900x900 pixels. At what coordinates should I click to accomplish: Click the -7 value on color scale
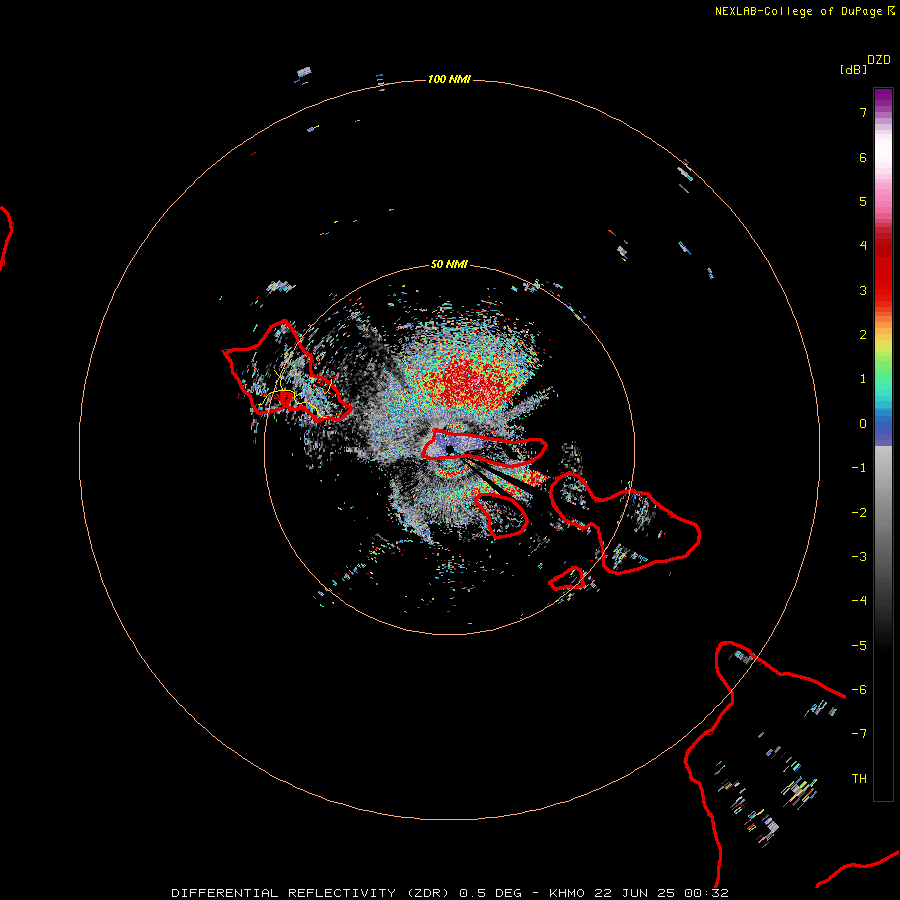click(859, 734)
